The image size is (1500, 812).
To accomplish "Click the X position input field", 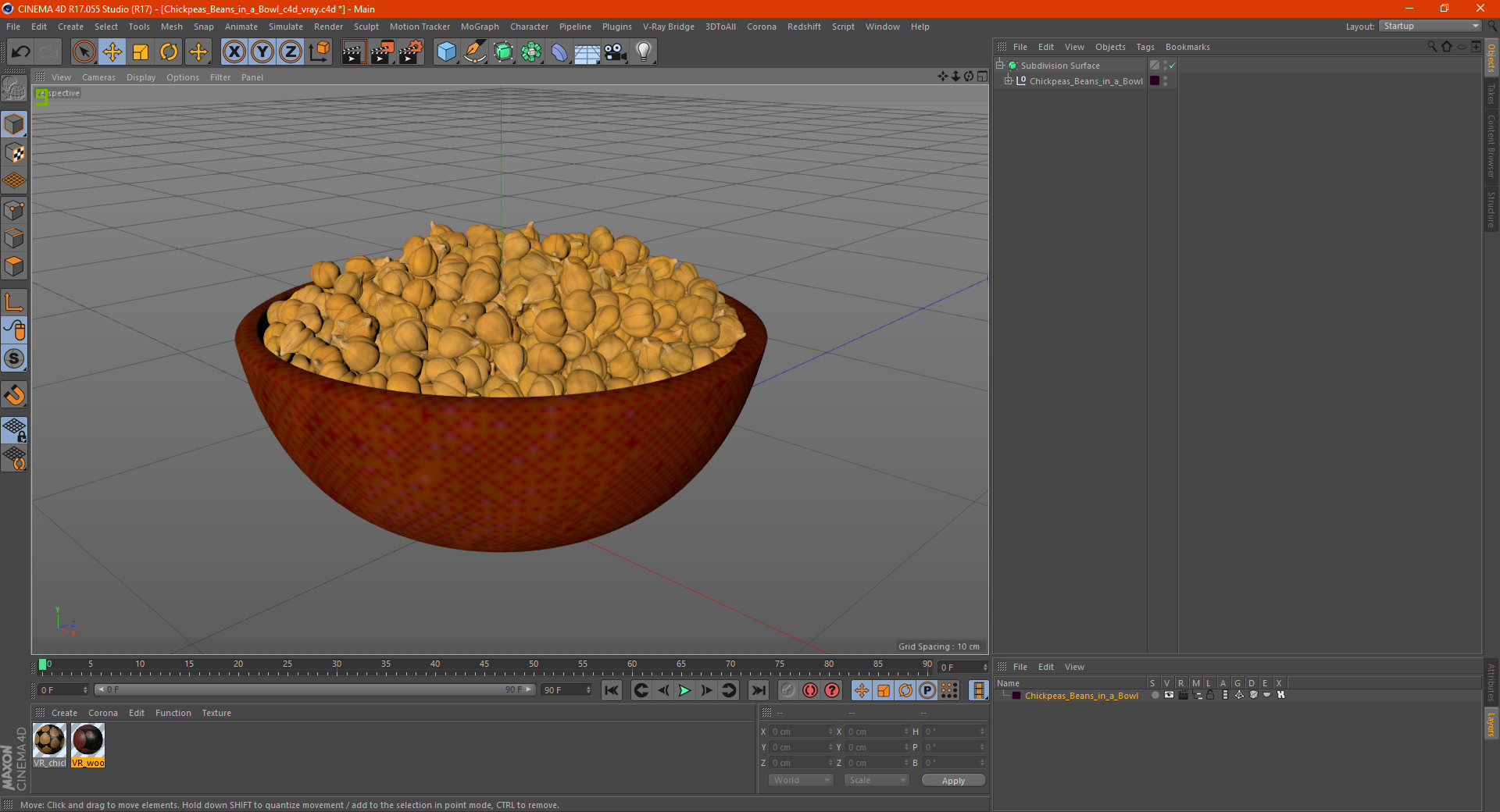I will pyautogui.click(x=801, y=732).
